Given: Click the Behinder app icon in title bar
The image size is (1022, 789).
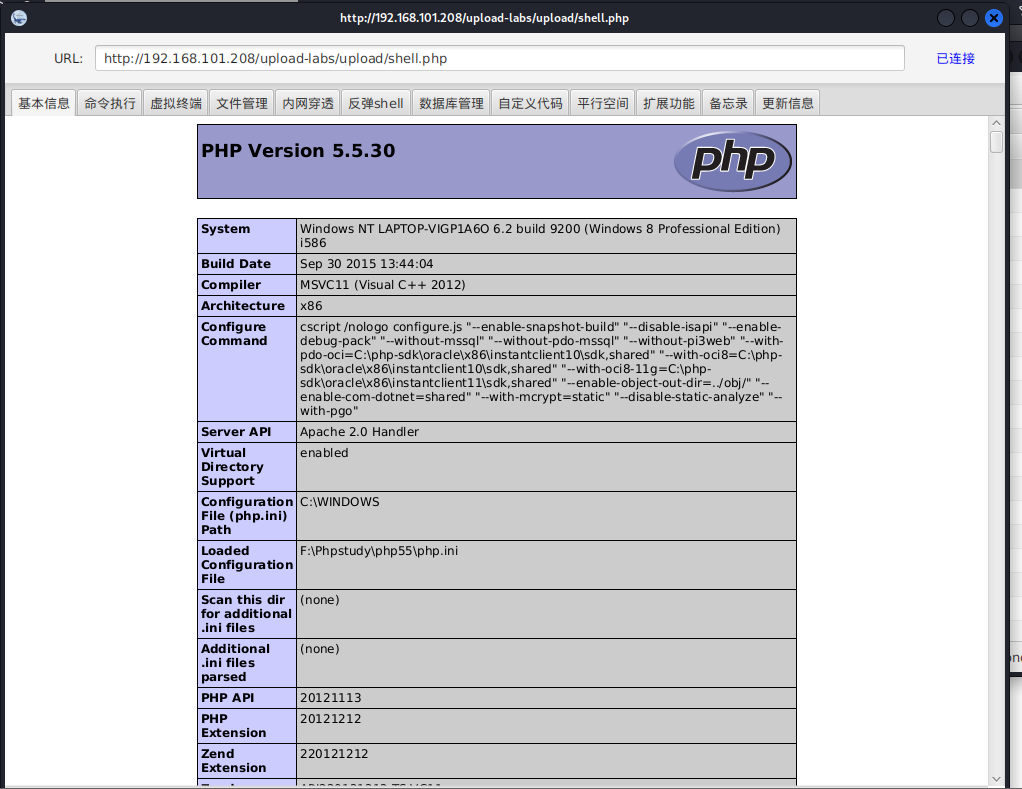Looking at the screenshot, I should 19,18.
